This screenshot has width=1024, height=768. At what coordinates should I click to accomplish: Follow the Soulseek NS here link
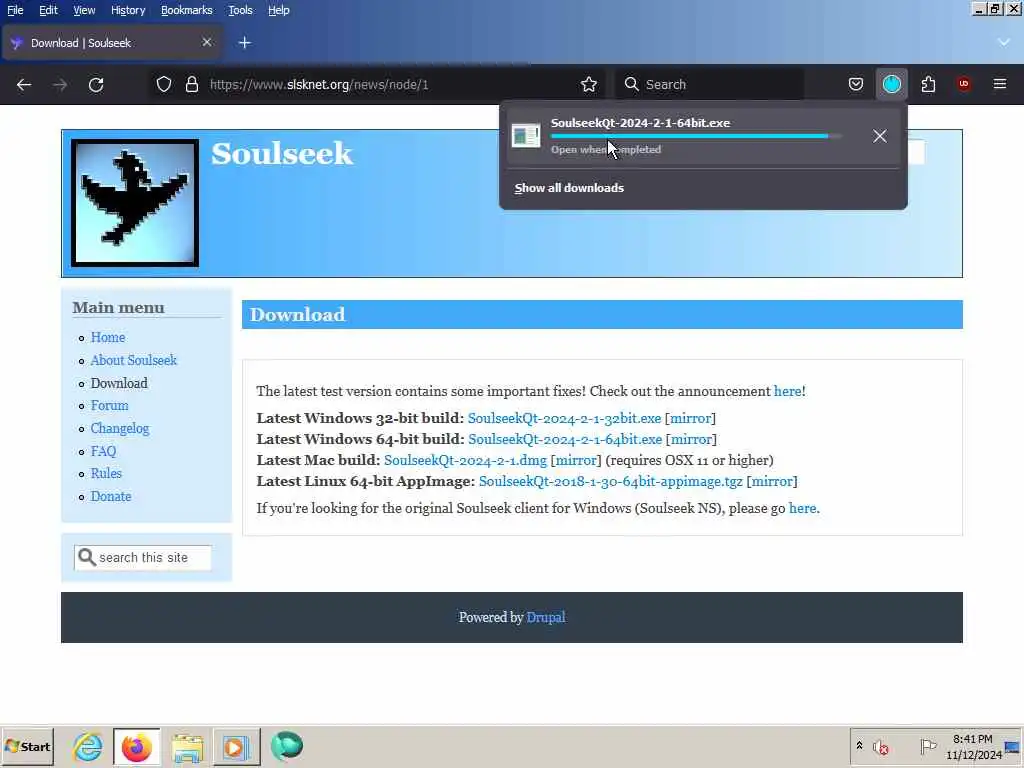(x=803, y=507)
